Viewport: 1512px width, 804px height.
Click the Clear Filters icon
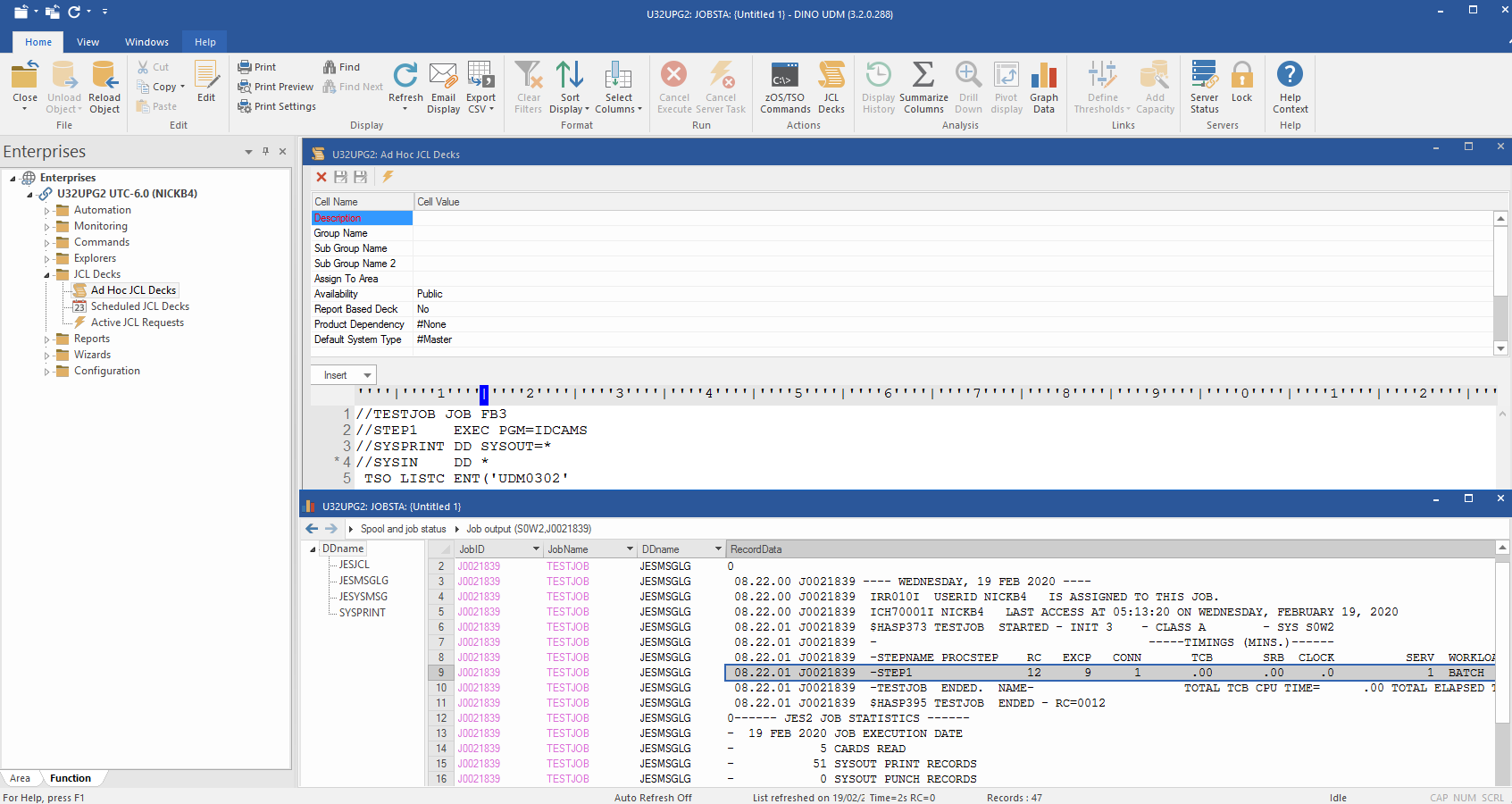click(528, 87)
